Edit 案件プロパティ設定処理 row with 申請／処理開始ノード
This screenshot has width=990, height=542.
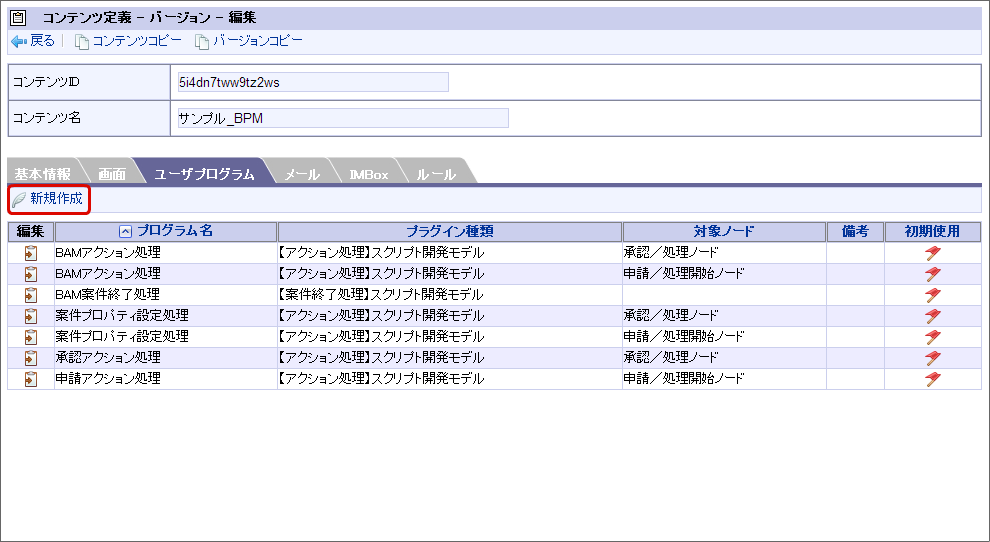click(x=30, y=337)
